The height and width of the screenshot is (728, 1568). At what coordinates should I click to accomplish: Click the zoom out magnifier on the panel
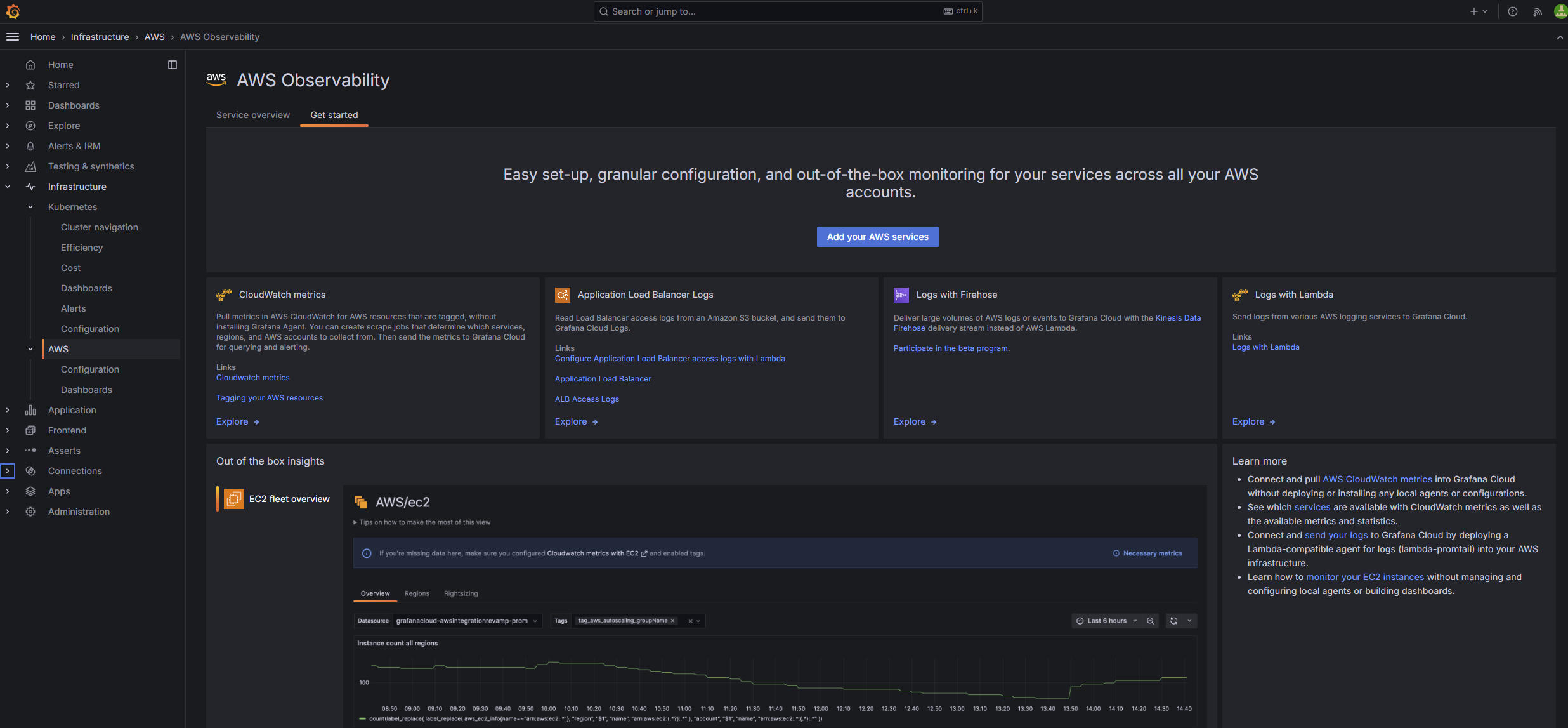[x=1151, y=621]
